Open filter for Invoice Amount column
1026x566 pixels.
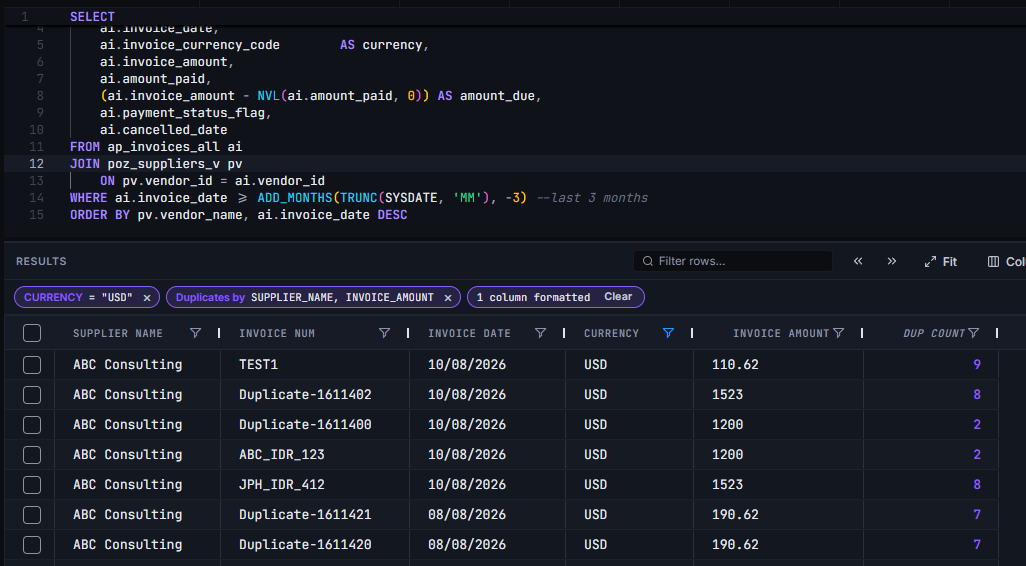(838, 333)
